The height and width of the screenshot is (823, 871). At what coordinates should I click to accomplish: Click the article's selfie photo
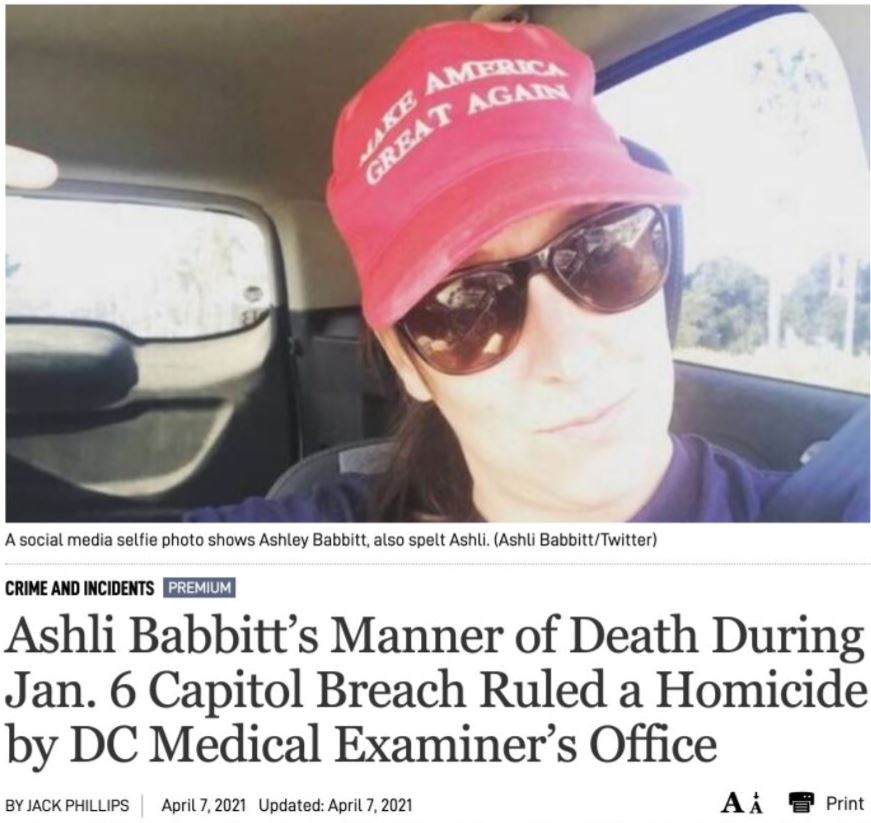tap(437, 263)
